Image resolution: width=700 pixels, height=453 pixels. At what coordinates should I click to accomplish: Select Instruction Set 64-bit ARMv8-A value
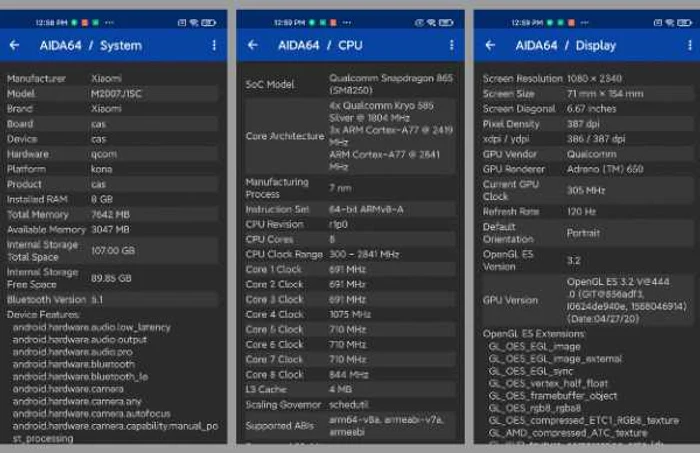click(366, 209)
